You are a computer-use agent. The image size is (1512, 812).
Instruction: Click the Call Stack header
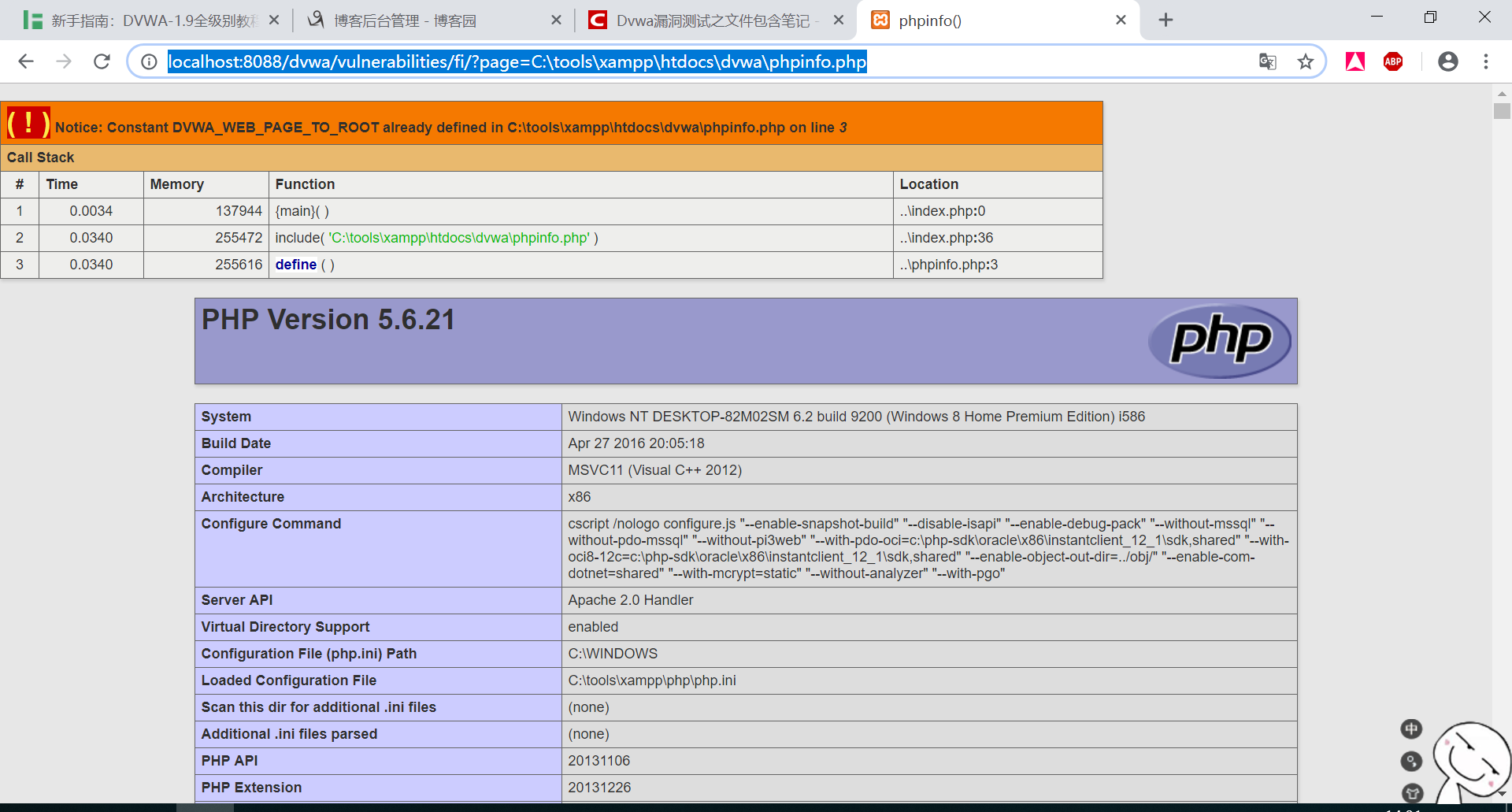pos(41,158)
